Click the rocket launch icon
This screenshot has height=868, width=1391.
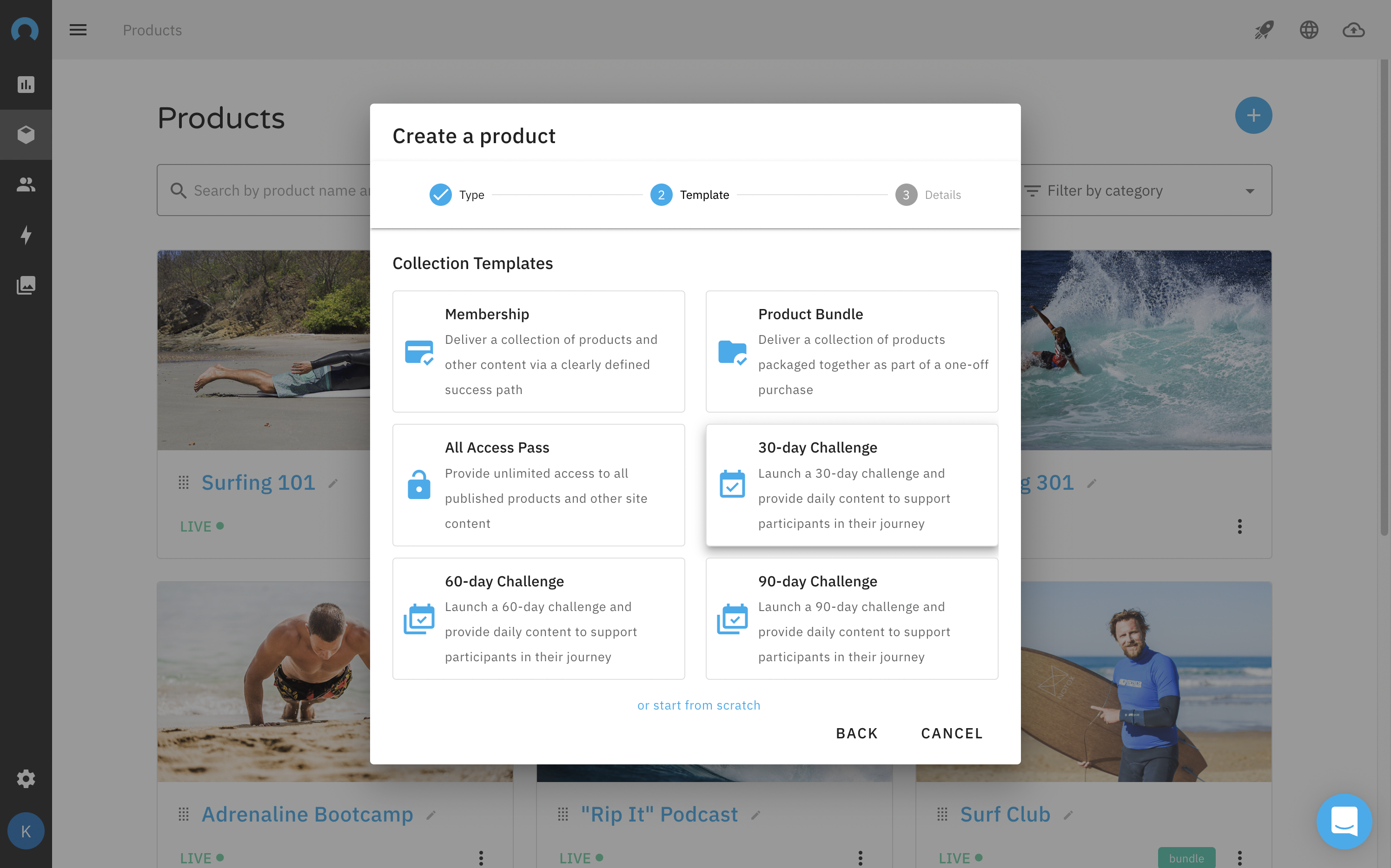point(1264,30)
